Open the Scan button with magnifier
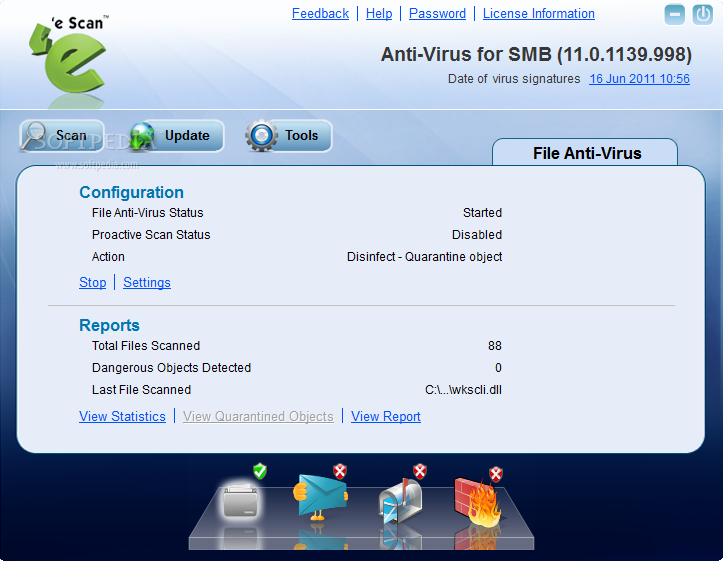This screenshot has height=561, width=723. 62,136
